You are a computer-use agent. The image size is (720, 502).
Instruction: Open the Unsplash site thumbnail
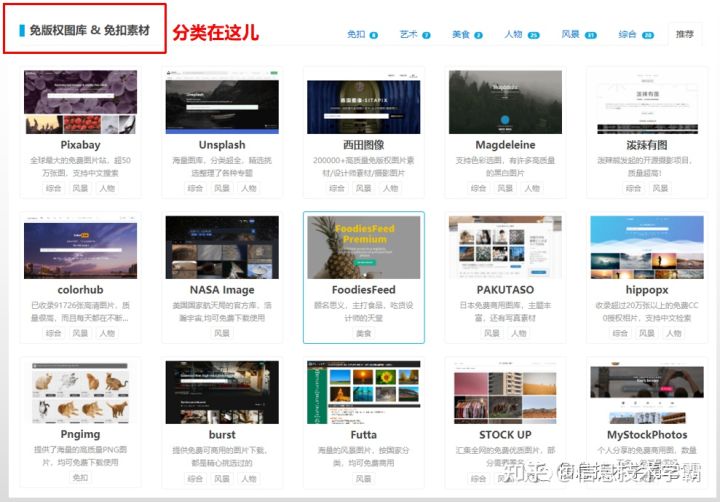point(222,102)
